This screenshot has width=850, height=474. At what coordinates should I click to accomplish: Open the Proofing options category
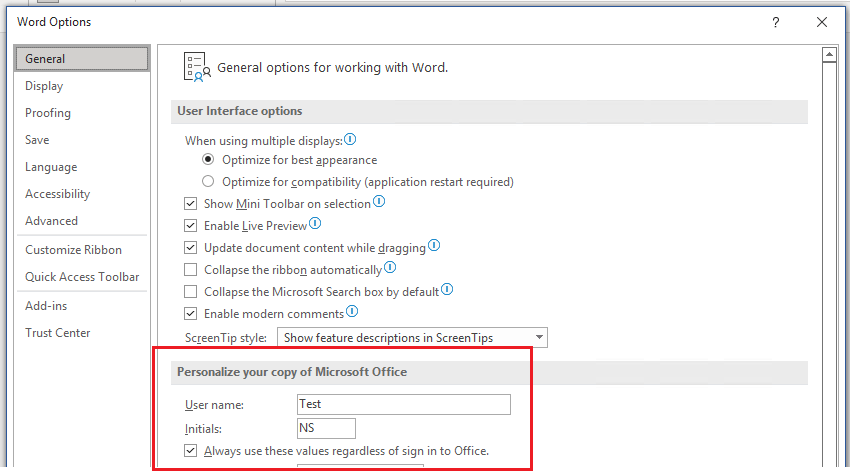48,113
